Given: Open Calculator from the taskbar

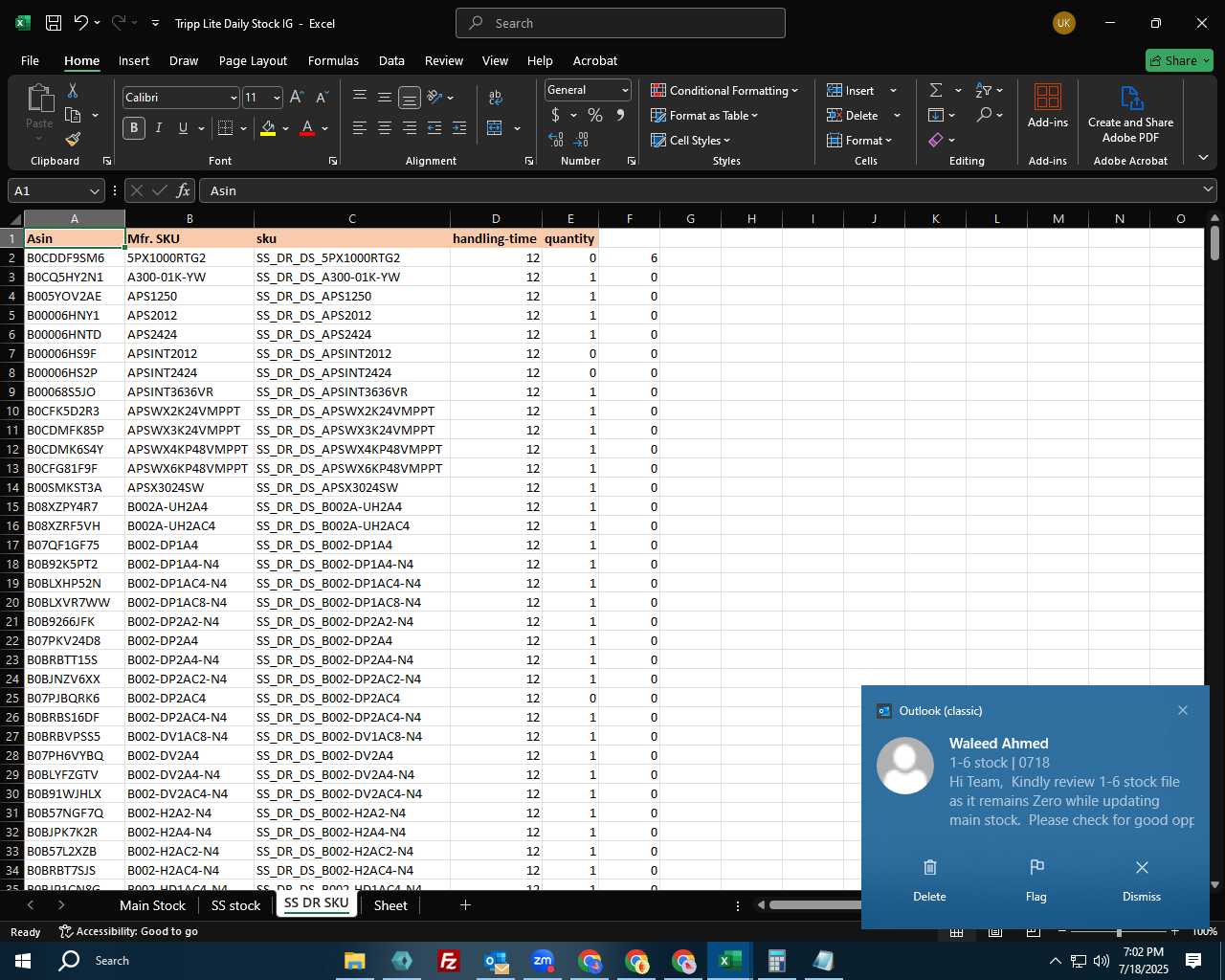Looking at the screenshot, I should tap(777, 961).
